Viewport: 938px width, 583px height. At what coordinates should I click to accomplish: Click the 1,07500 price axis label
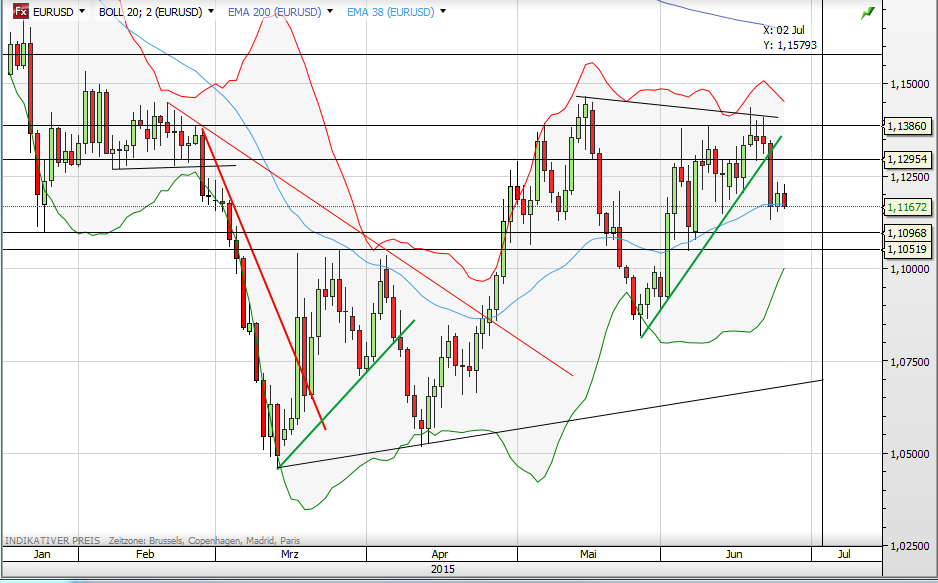(909, 362)
